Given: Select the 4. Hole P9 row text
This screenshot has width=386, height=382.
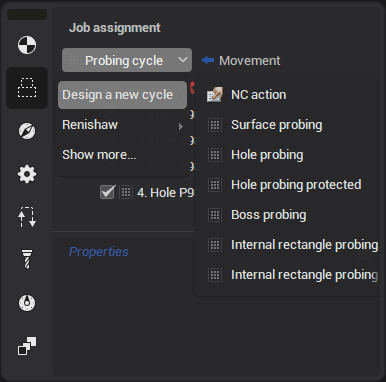Looking at the screenshot, I should [165, 193].
